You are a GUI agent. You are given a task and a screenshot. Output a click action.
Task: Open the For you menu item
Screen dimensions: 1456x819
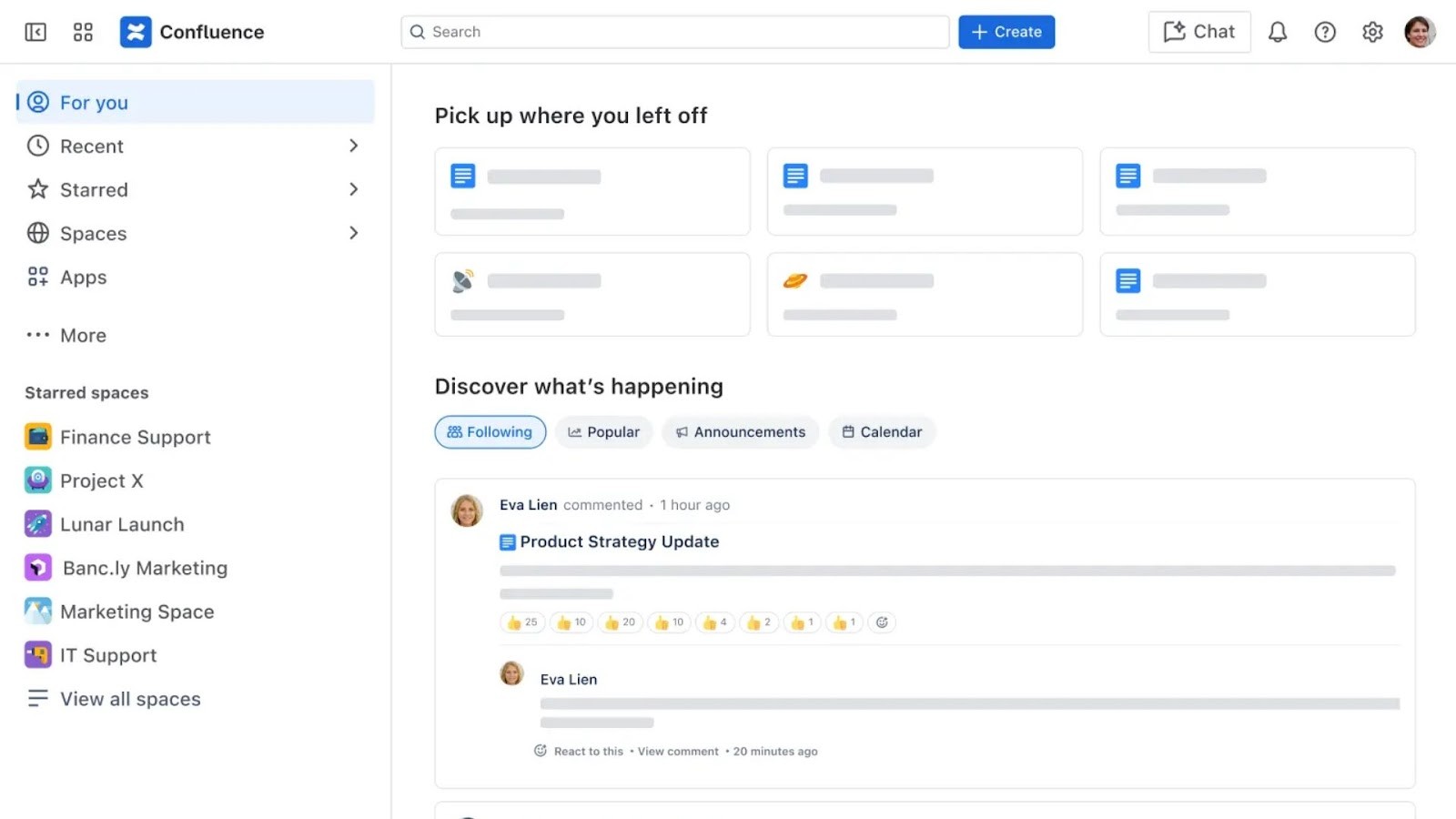coord(94,102)
